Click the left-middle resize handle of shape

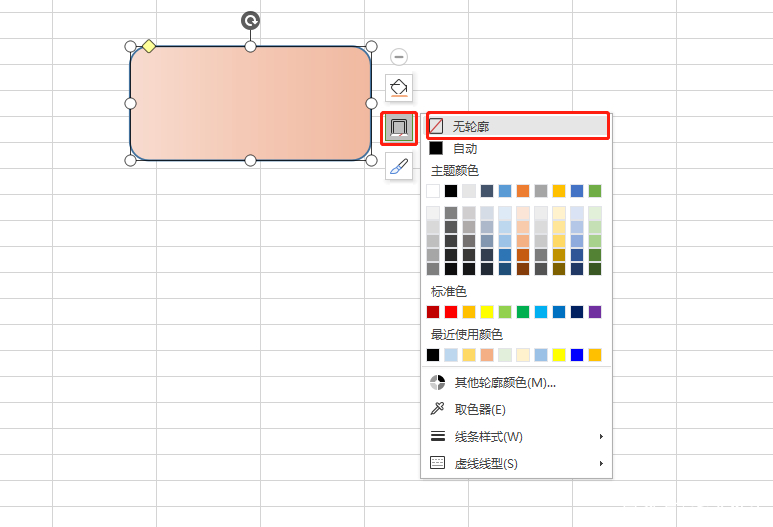(x=130, y=104)
